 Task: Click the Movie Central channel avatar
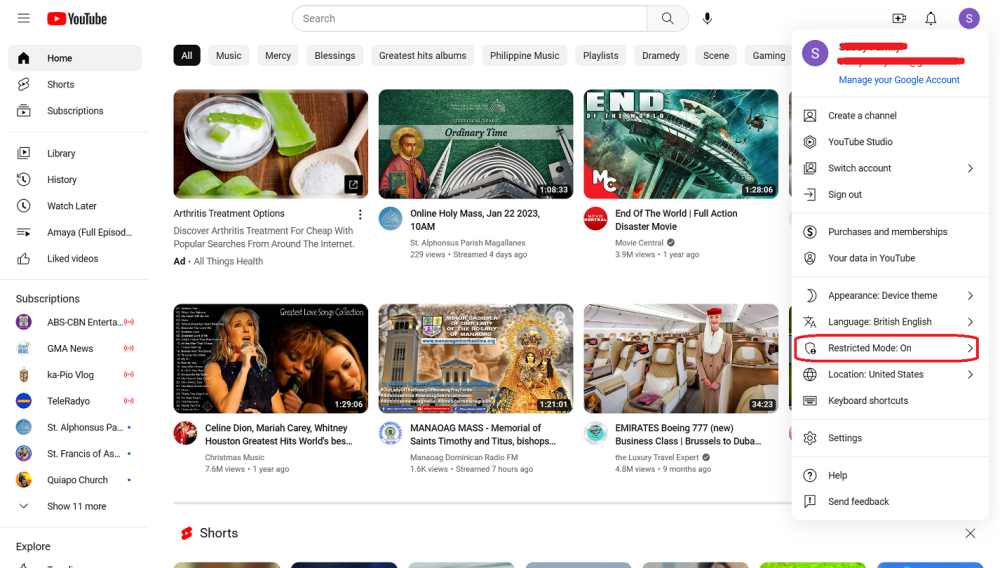click(596, 219)
